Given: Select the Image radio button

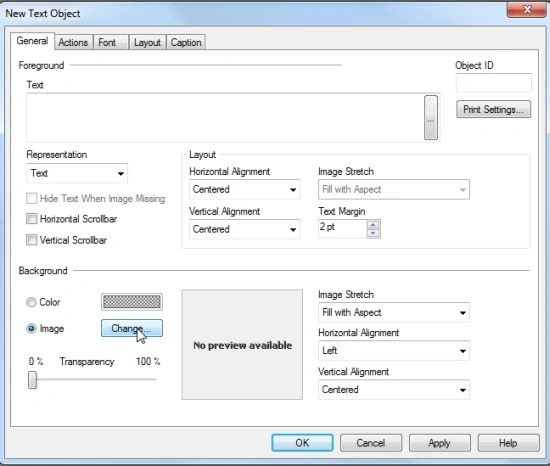Looking at the screenshot, I should click(x=31, y=329).
